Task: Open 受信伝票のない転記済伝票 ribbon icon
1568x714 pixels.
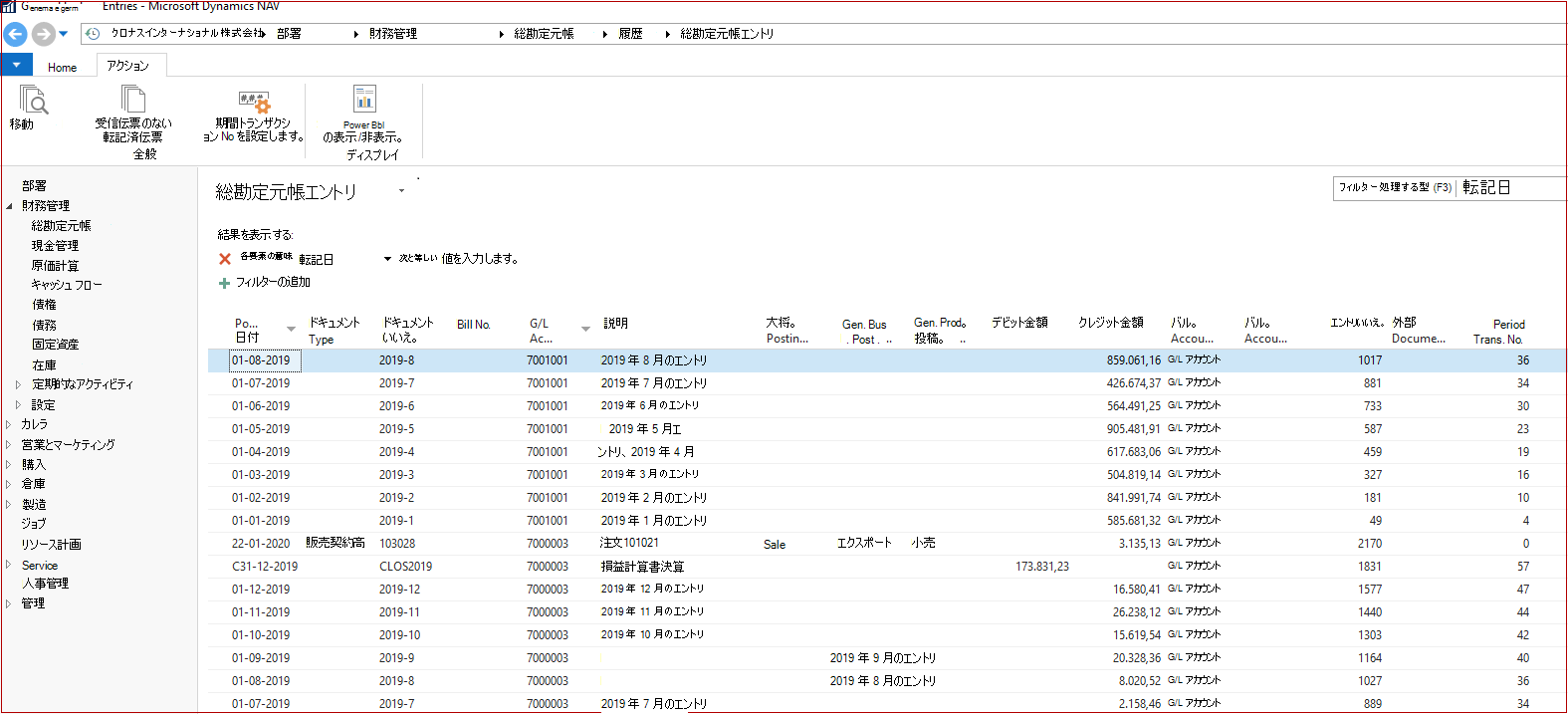Action: click(x=133, y=99)
